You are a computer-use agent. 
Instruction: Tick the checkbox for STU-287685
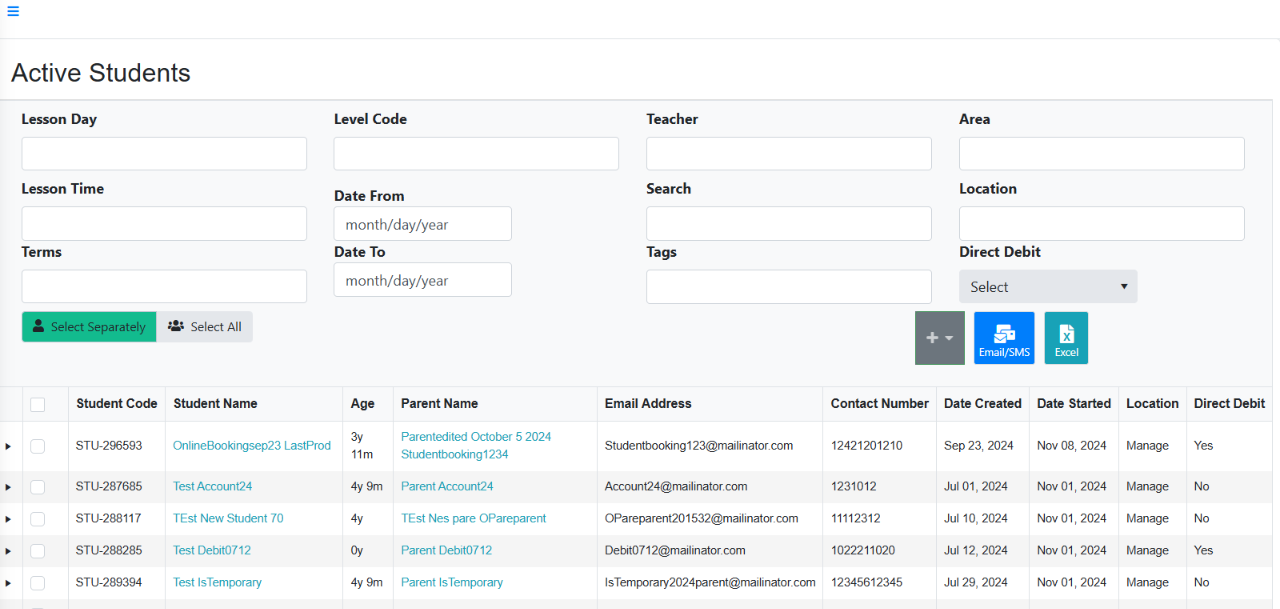[37, 487]
